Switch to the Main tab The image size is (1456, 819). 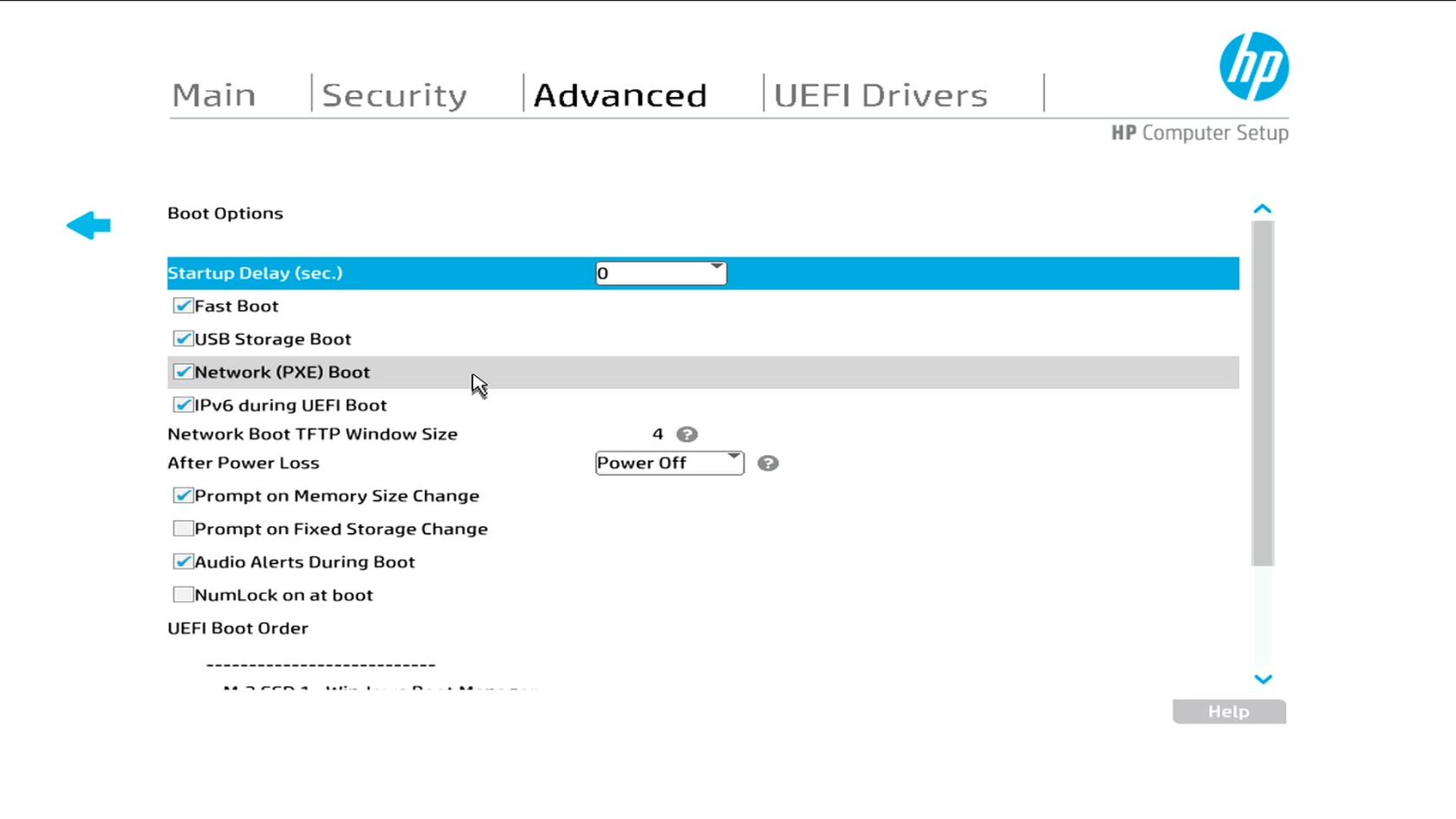tap(214, 94)
